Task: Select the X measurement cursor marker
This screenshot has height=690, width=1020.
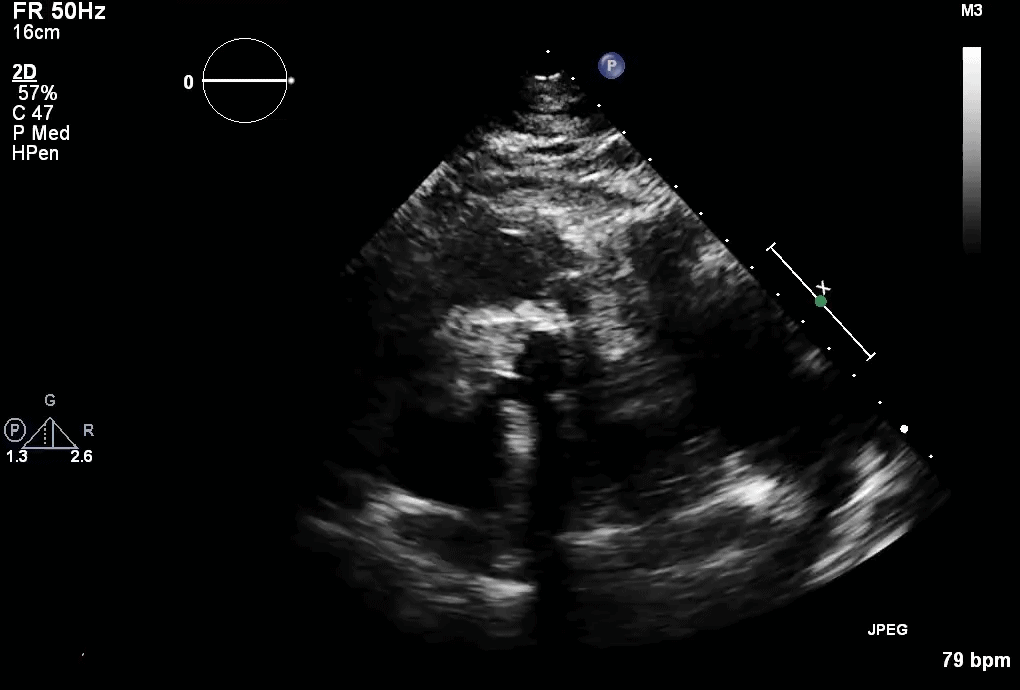Action: (x=822, y=287)
